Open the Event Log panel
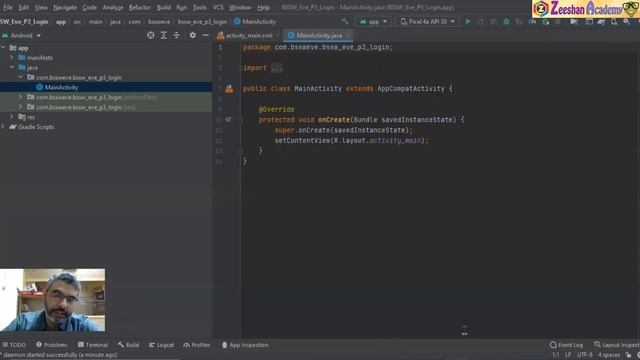Viewport: 640px width, 360px height. (567, 345)
